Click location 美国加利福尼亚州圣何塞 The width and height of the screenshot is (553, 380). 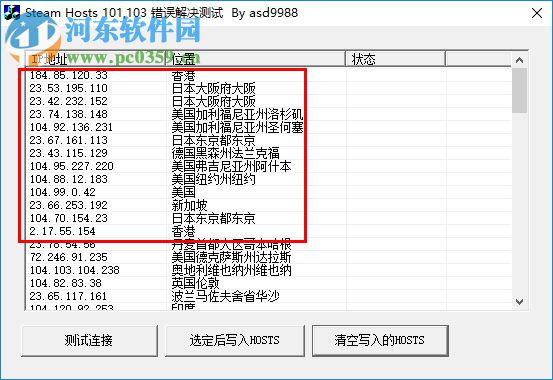click(237, 127)
